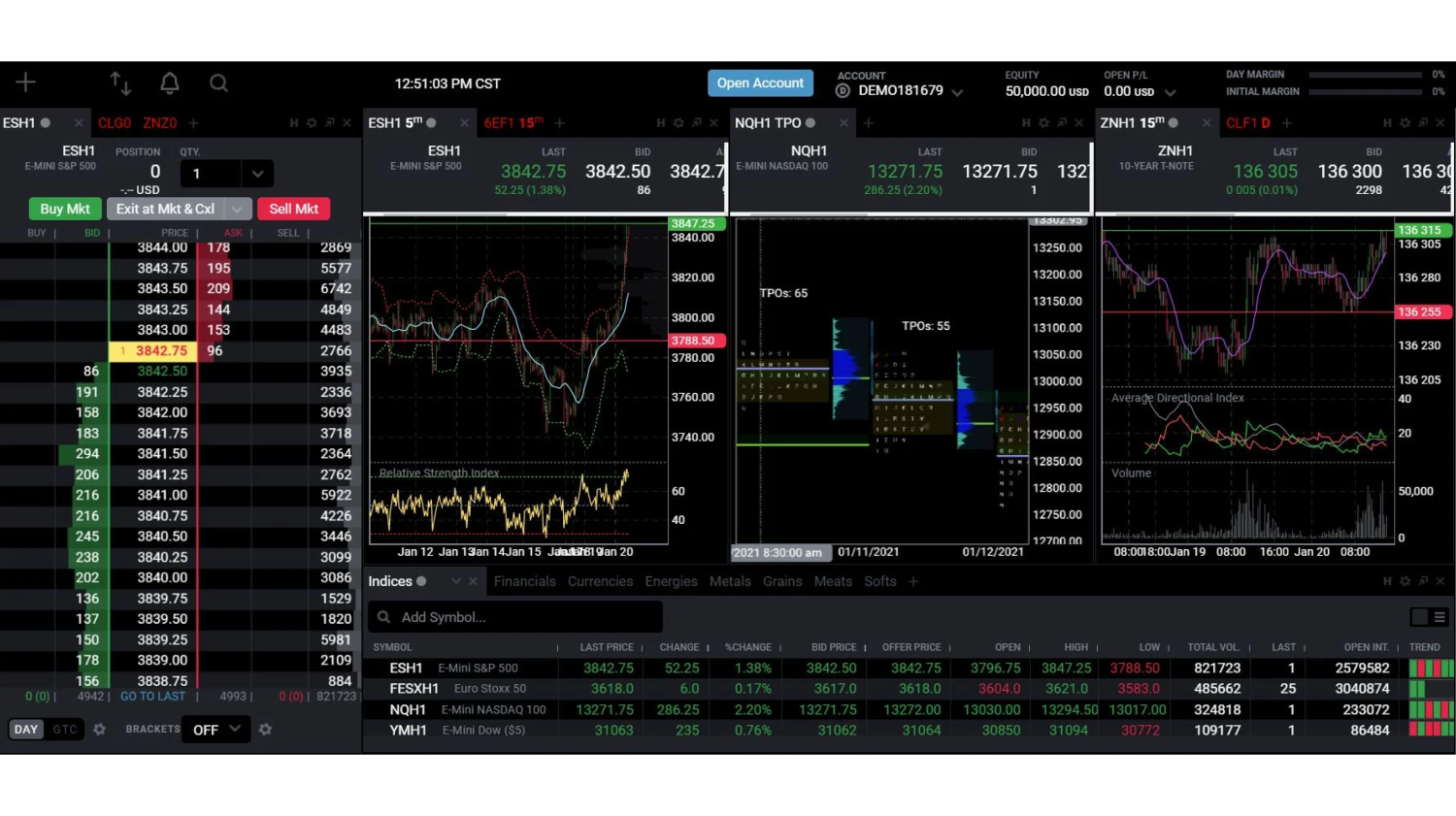Click the Open Account button
Viewport: 1456px width, 816px height.
point(760,83)
